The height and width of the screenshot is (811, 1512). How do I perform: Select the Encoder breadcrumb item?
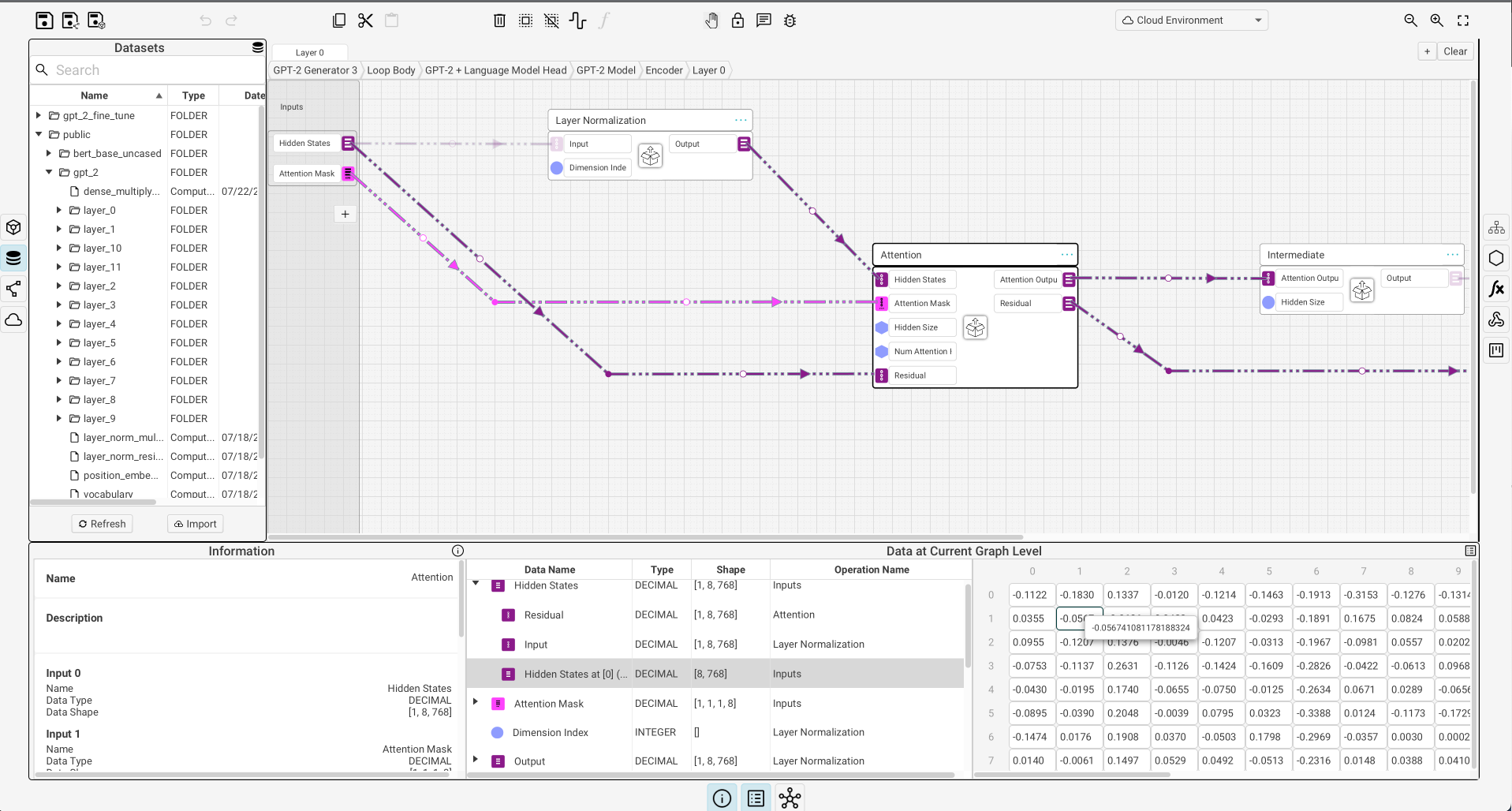tap(663, 70)
